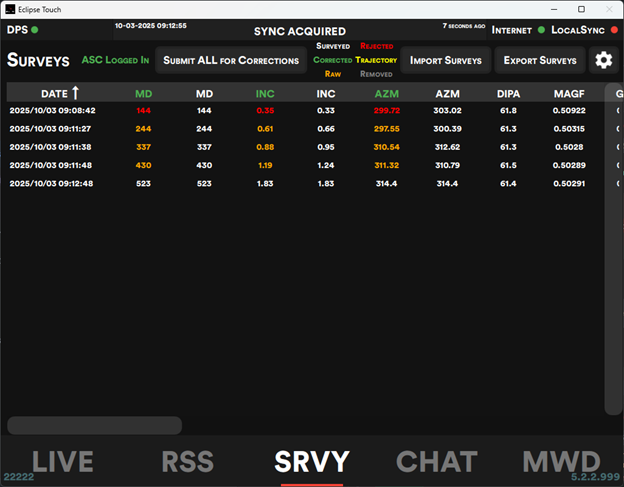Go to the CHAT tab
Screen dimensions: 624x487
pyautogui.click(x=436, y=461)
